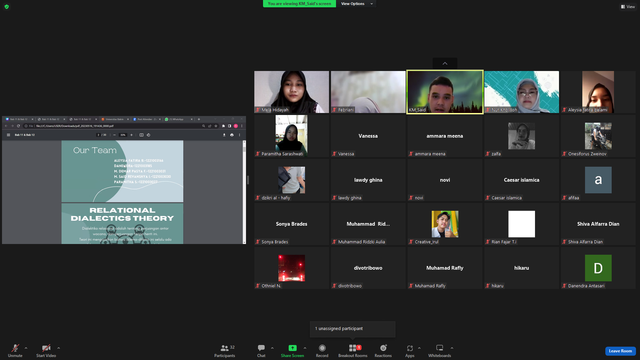Open share screen options arrow
This screenshot has width=640, height=360.
[x=305, y=348]
